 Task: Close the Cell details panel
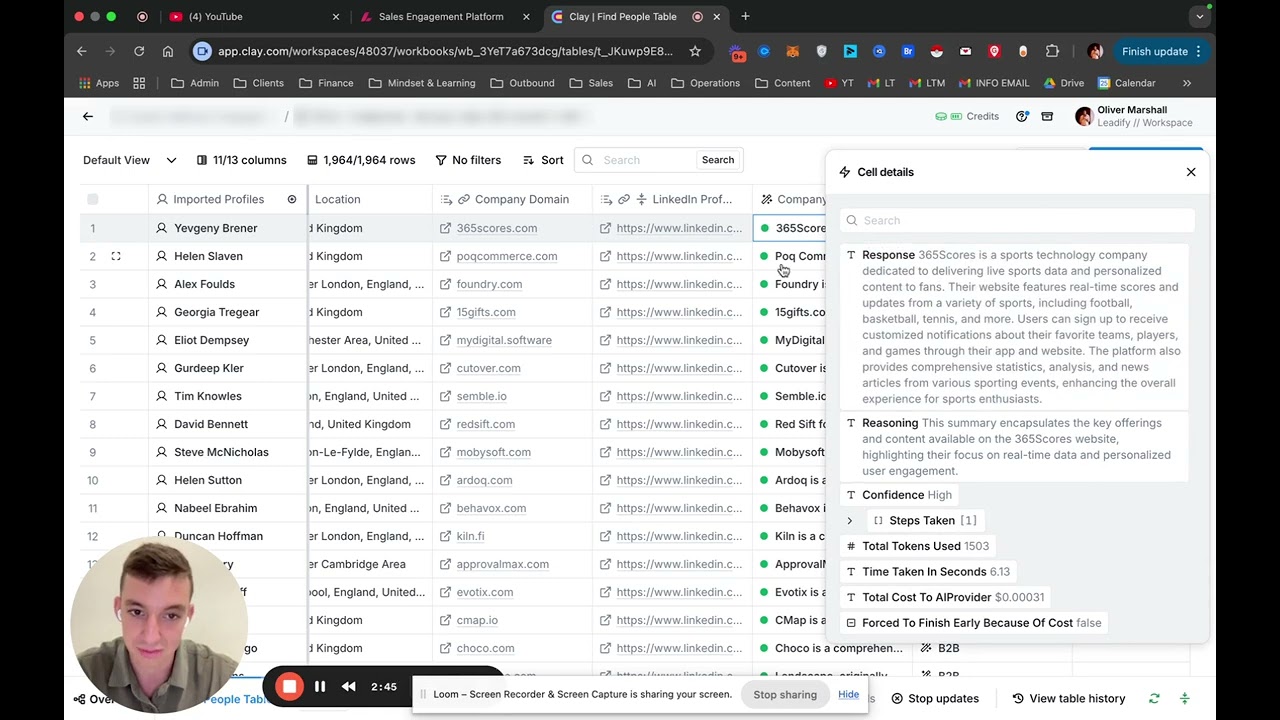(x=1191, y=172)
